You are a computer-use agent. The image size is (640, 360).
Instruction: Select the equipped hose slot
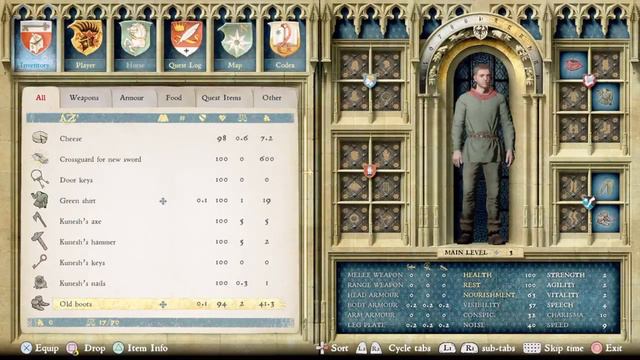(606, 187)
